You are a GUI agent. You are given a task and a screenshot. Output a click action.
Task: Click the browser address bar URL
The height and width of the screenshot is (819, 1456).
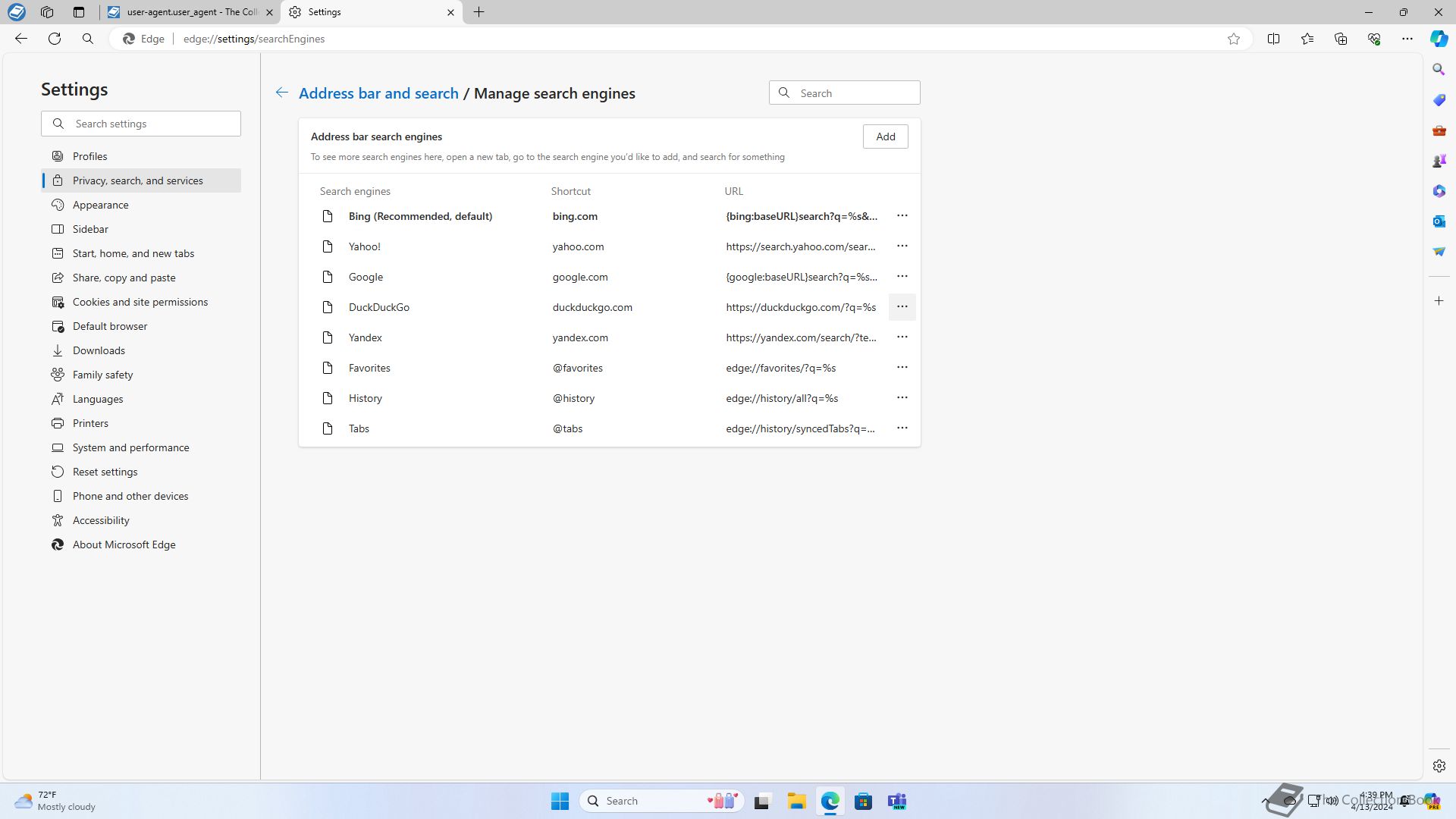(x=254, y=39)
